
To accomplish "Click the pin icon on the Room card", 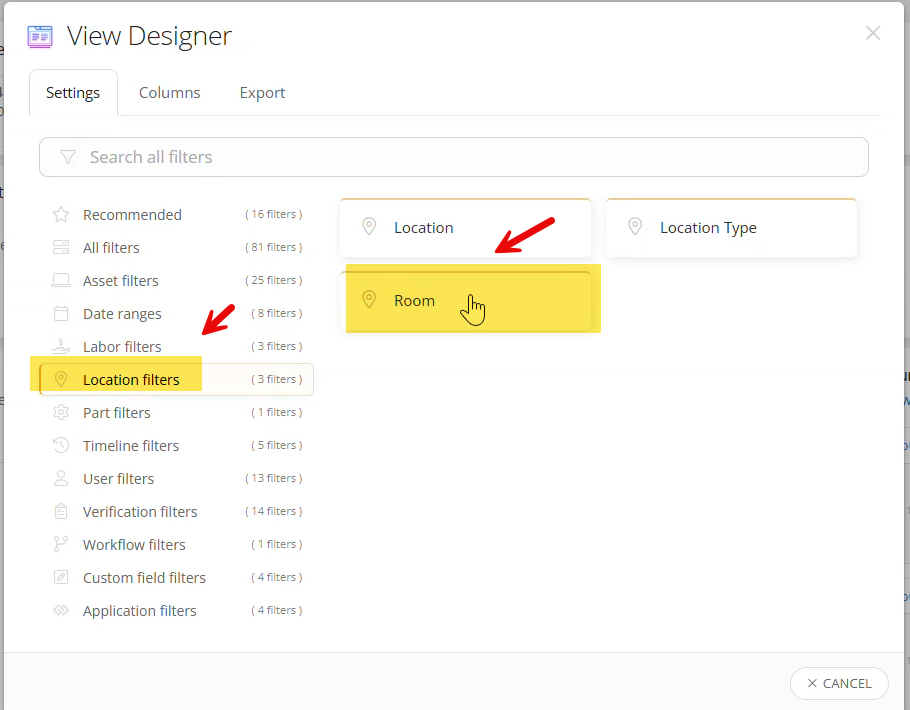I will click(x=369, y=300).
